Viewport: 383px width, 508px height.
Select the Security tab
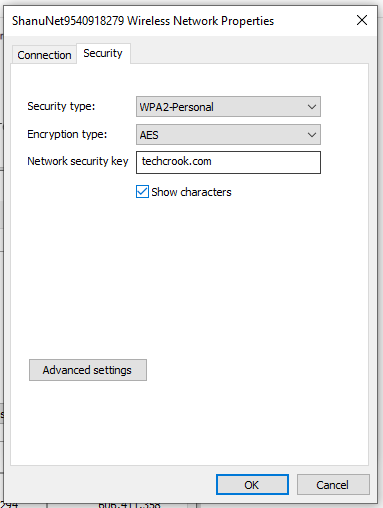(x=103, y=53)
